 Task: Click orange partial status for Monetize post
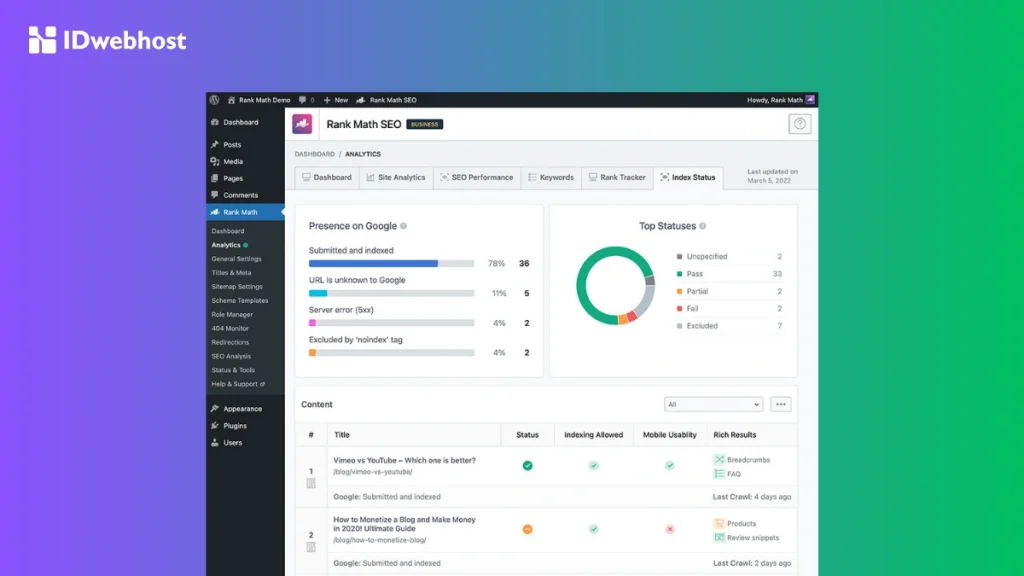[528, 530]
